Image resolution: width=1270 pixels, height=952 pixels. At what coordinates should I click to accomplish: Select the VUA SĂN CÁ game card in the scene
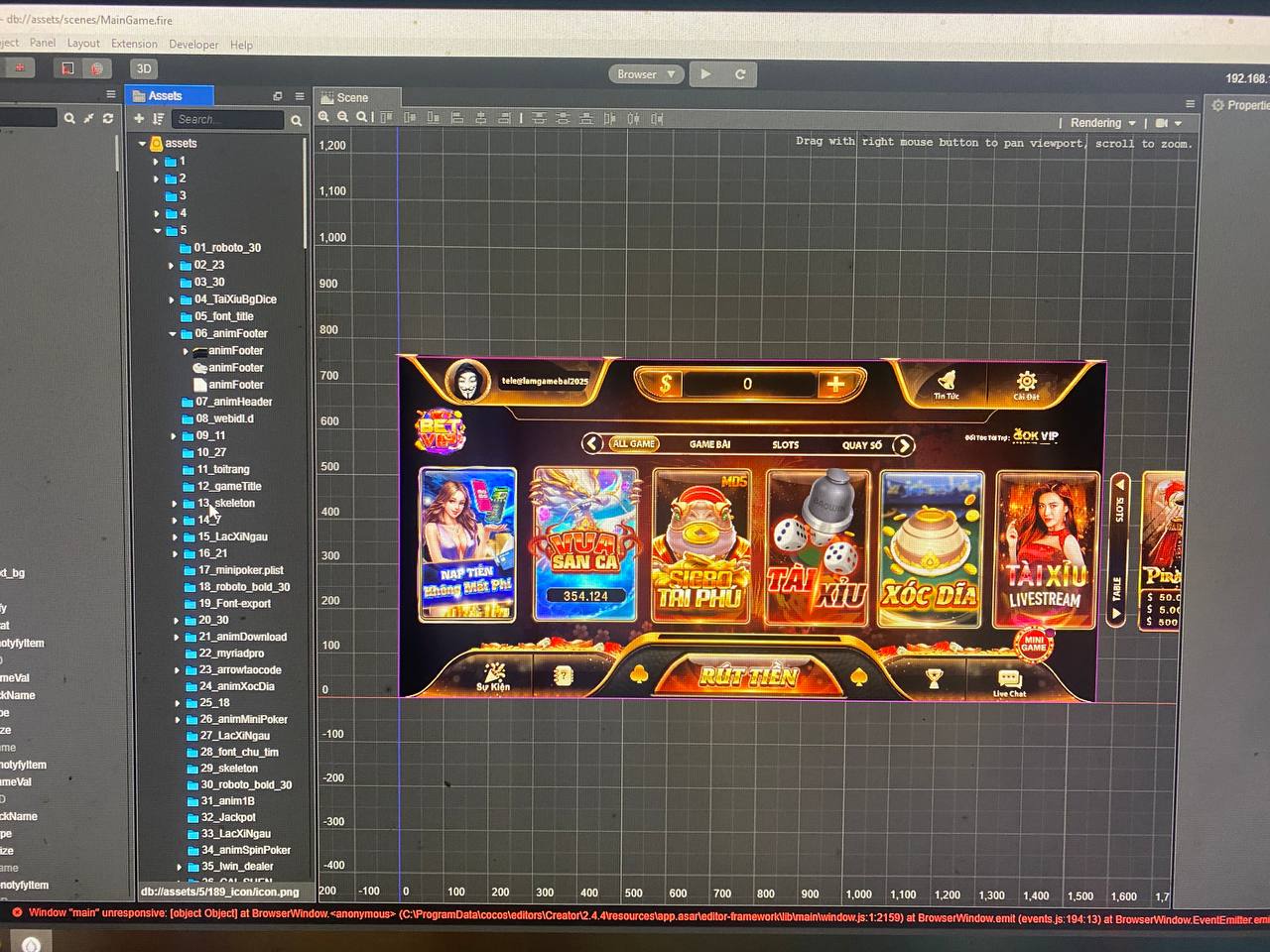[584, 543]
